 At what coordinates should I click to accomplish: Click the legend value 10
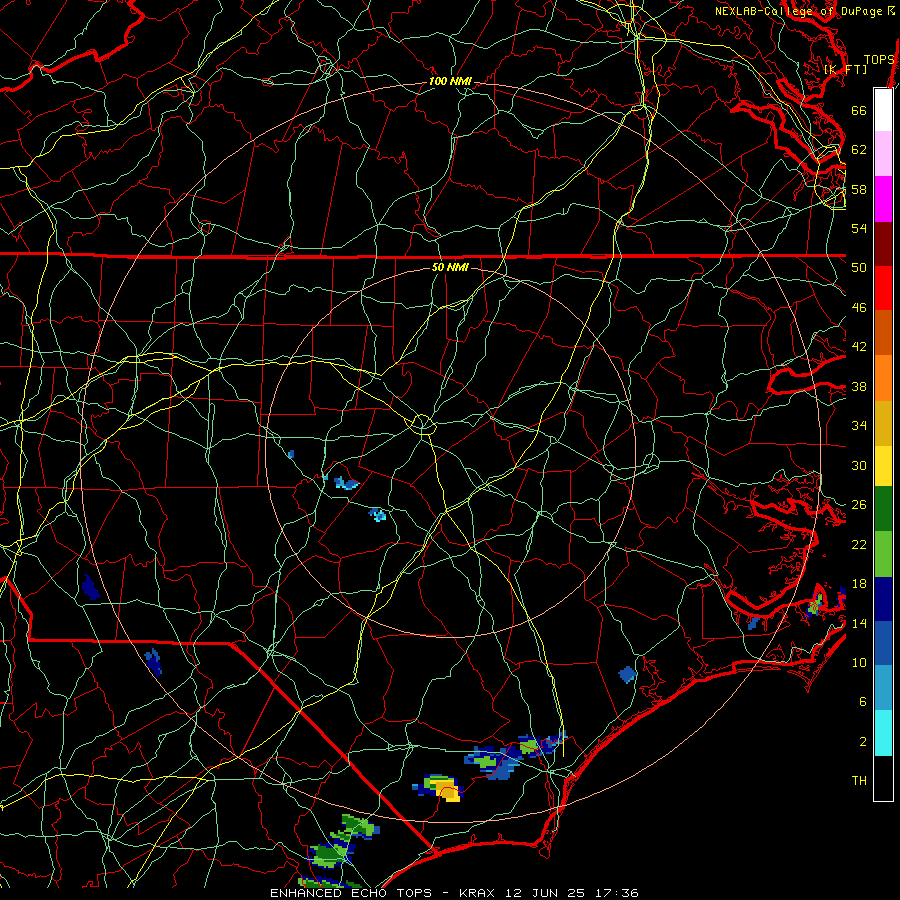coord(859,663)
